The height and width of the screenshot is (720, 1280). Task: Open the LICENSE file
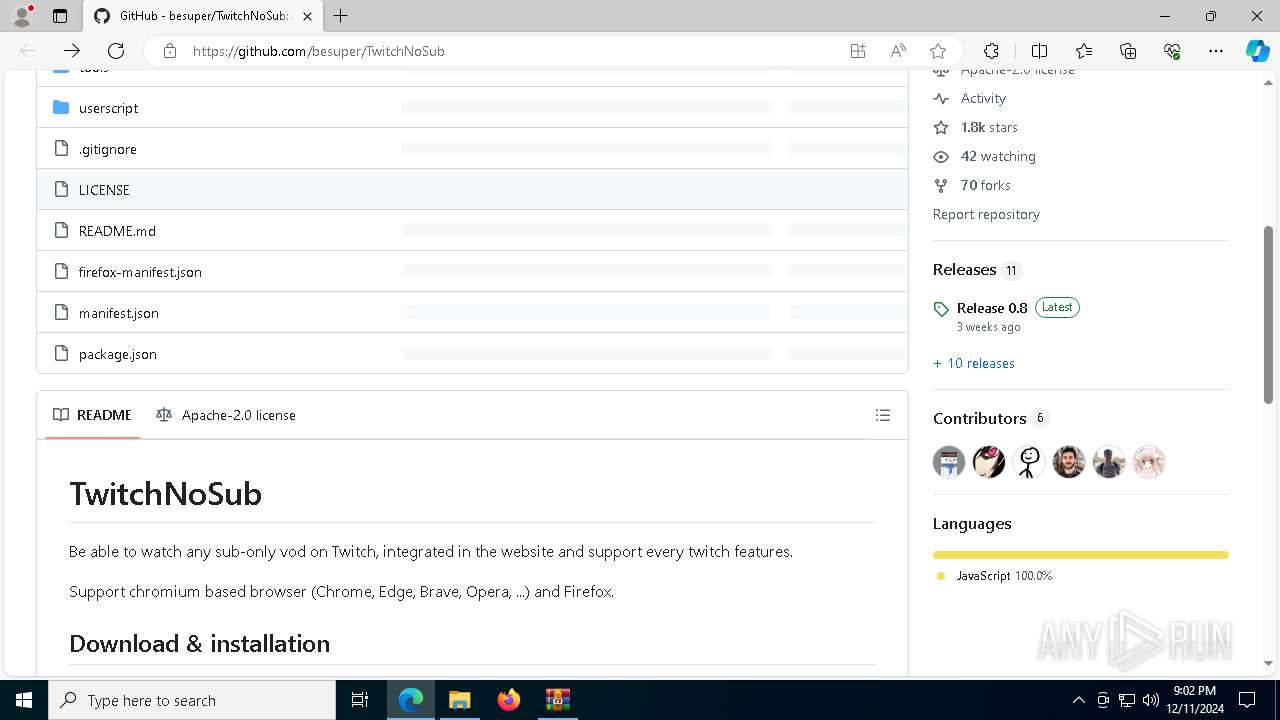104,190
